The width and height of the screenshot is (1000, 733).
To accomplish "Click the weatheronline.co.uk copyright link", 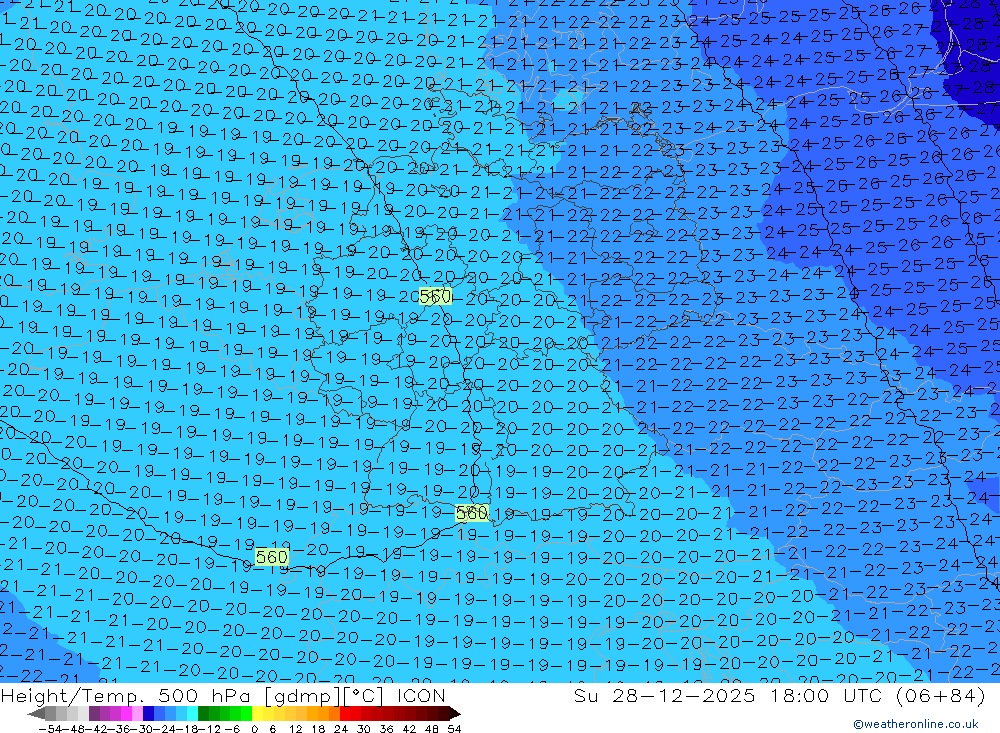I will tap(915, 724).
